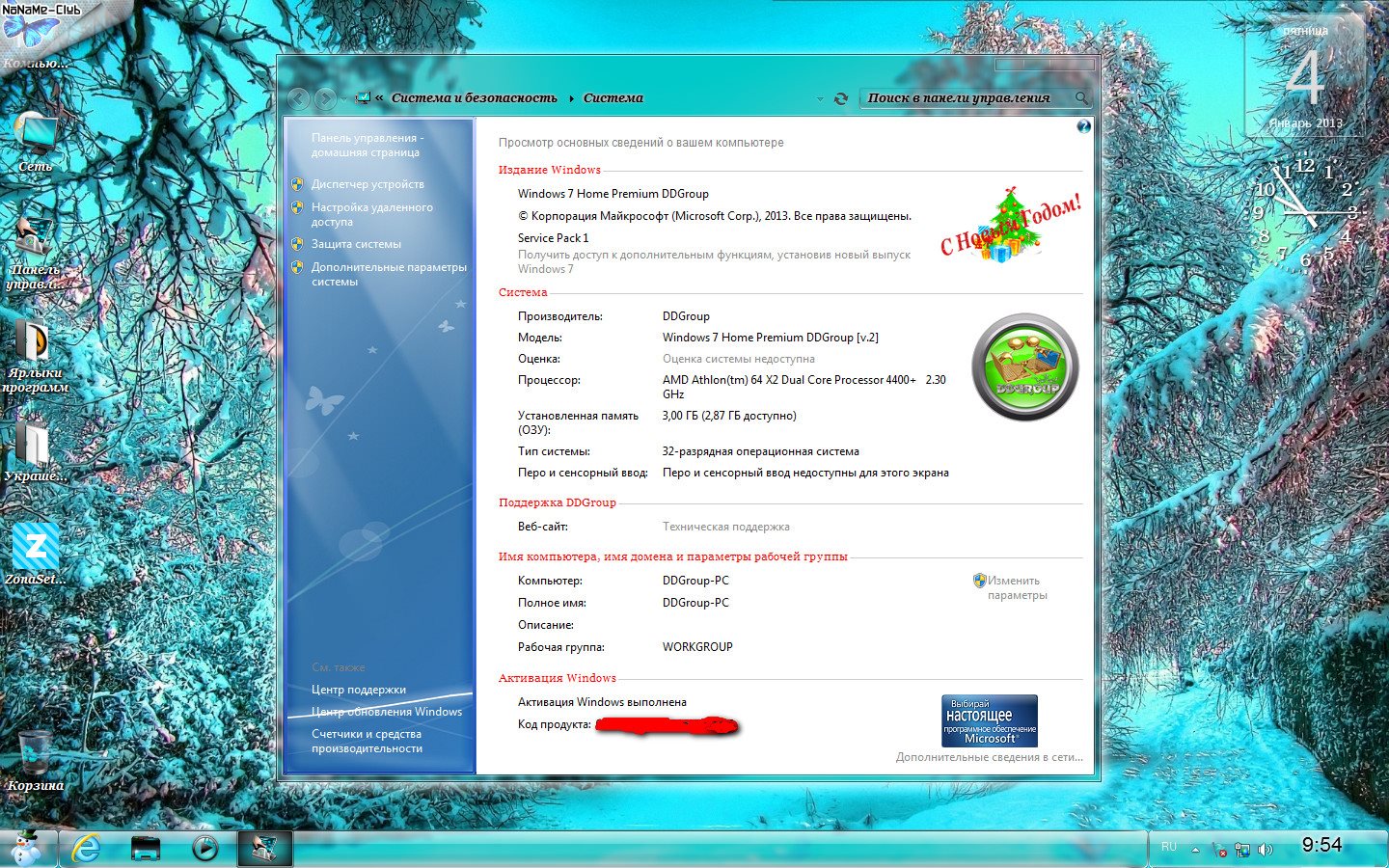Click Изменить параметры link
1389x868 pixels.
tap(1017, 587)
